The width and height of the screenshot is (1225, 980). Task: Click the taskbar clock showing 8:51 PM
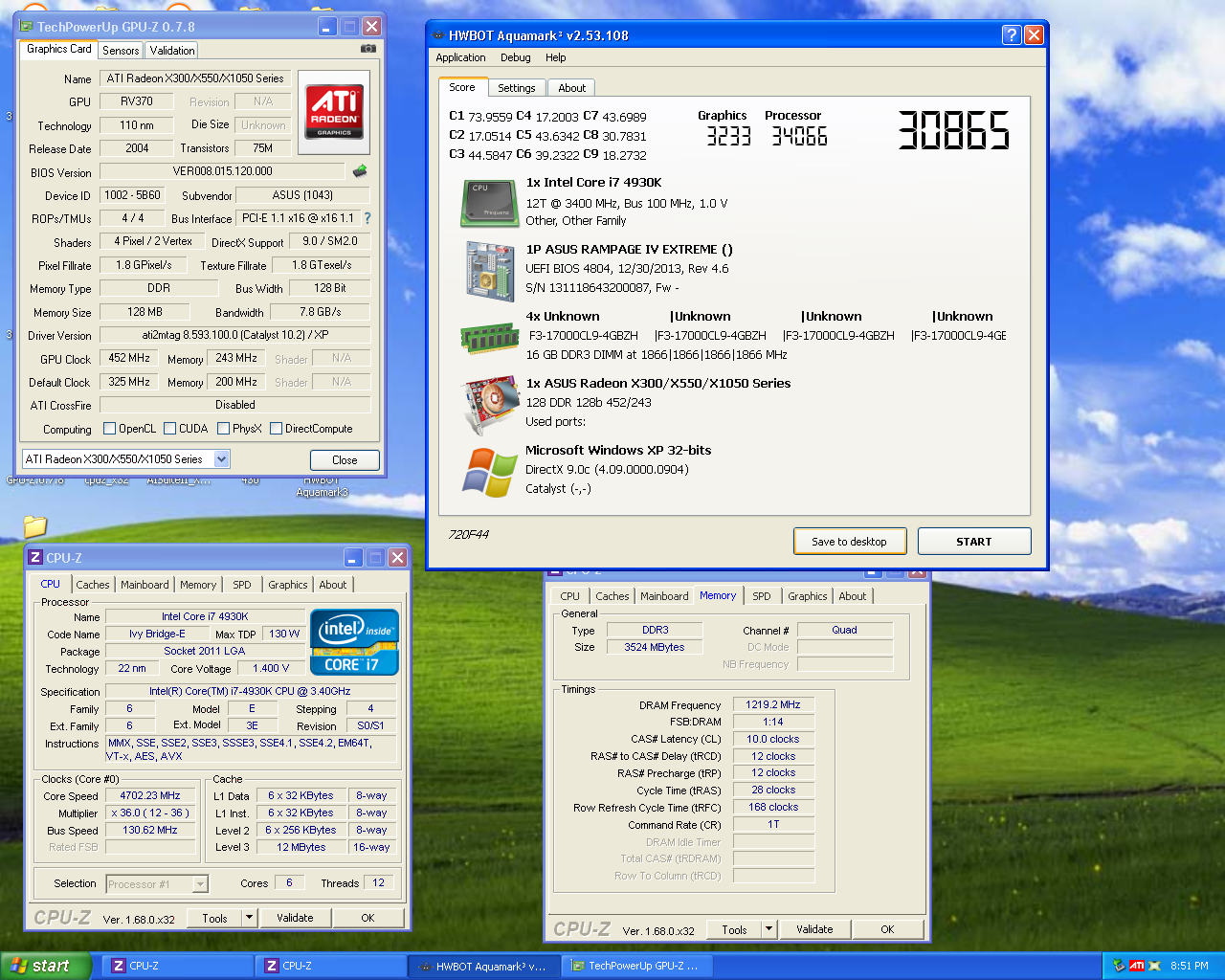[x=1190, y=966]
